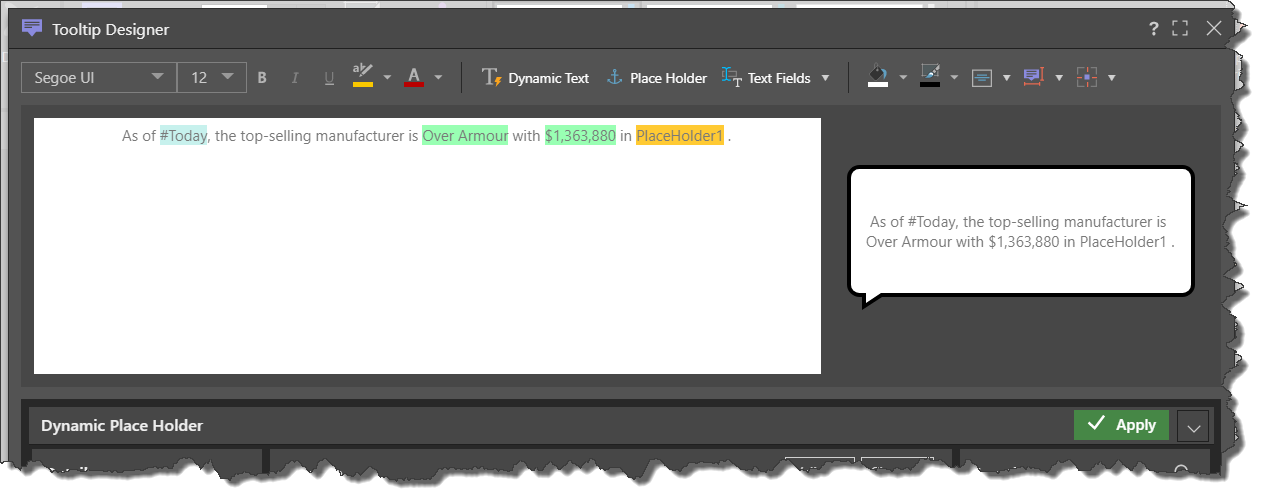Image resolution: width=1268 pixels, height=501 pixels.
Task: Expand the Text Fields dropdown arrow
Action: click(825, 78)
